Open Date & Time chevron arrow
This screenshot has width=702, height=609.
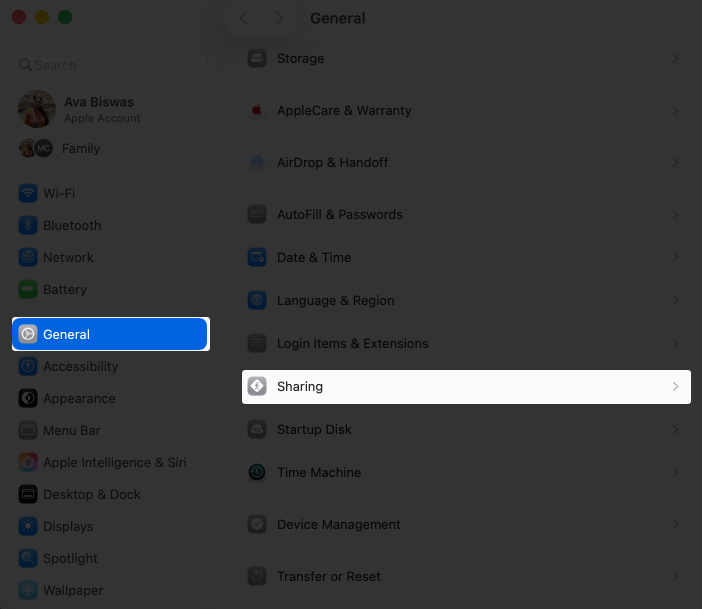675,257
